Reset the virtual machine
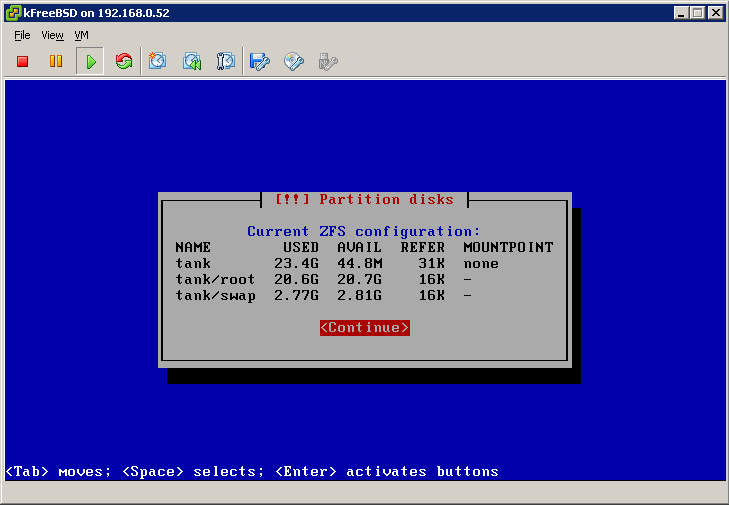This screenshot has width=729, height=505. (x=124, y=61)
